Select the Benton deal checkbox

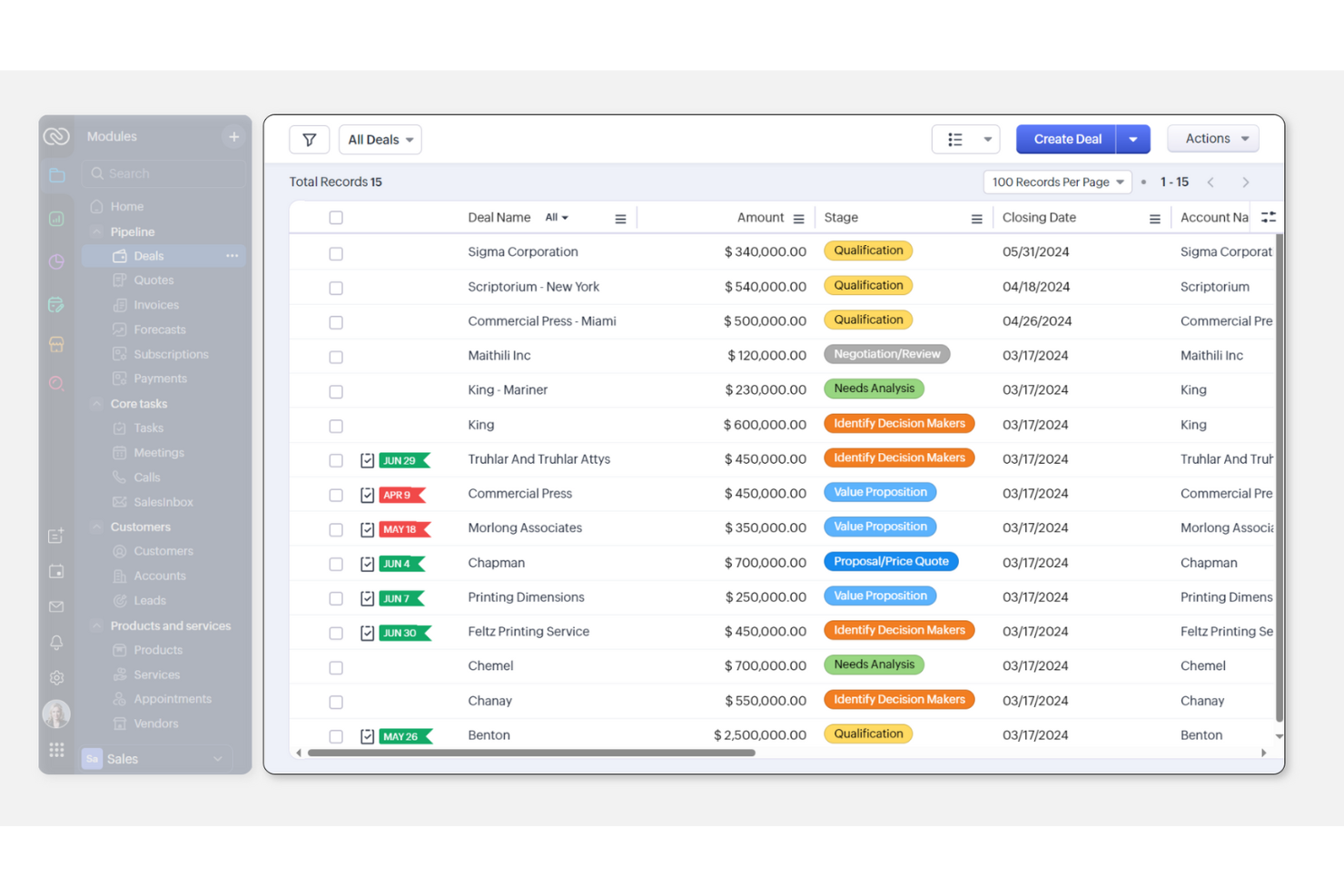tap(336, 736)
